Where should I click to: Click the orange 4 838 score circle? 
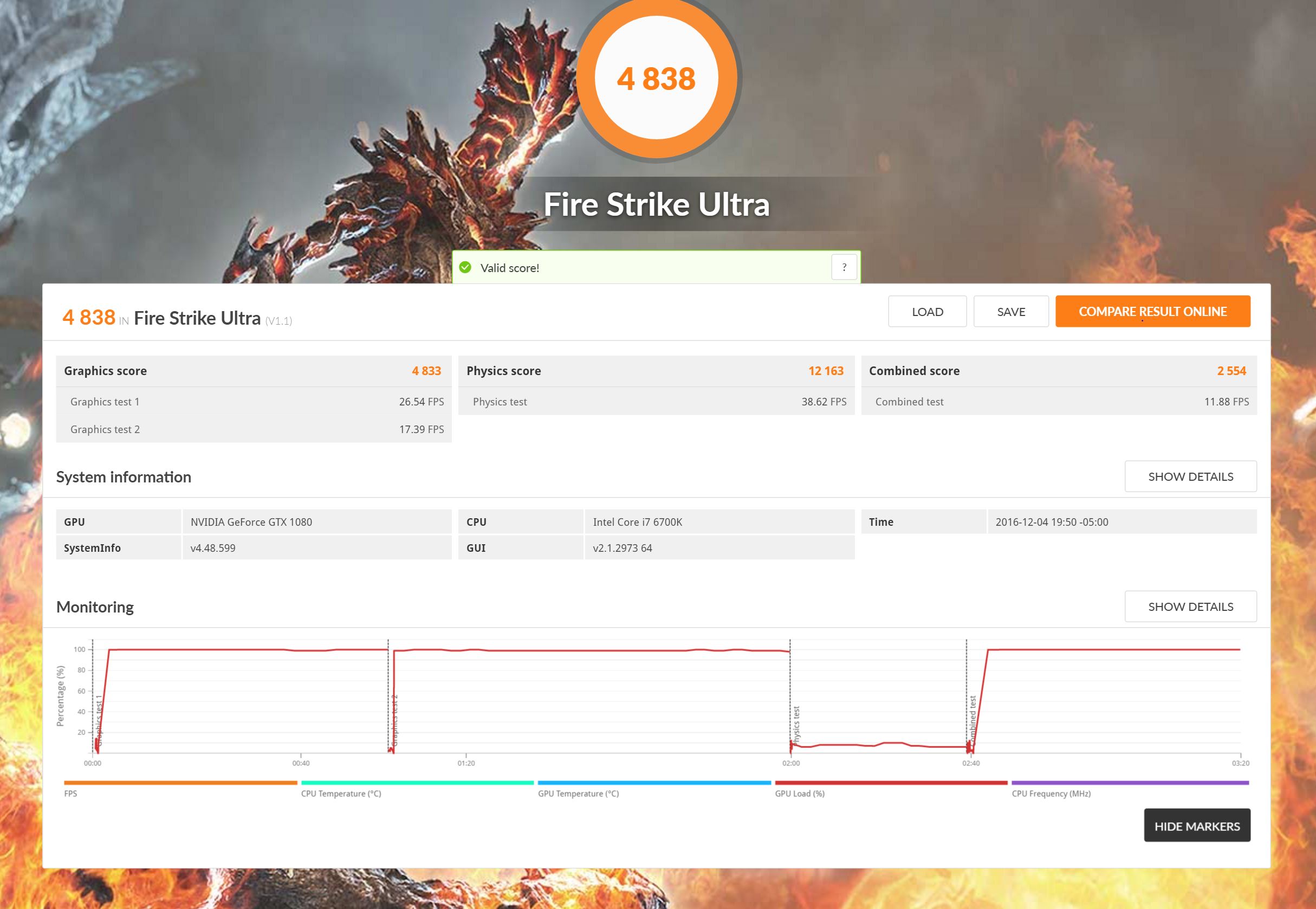pos(656,78)
